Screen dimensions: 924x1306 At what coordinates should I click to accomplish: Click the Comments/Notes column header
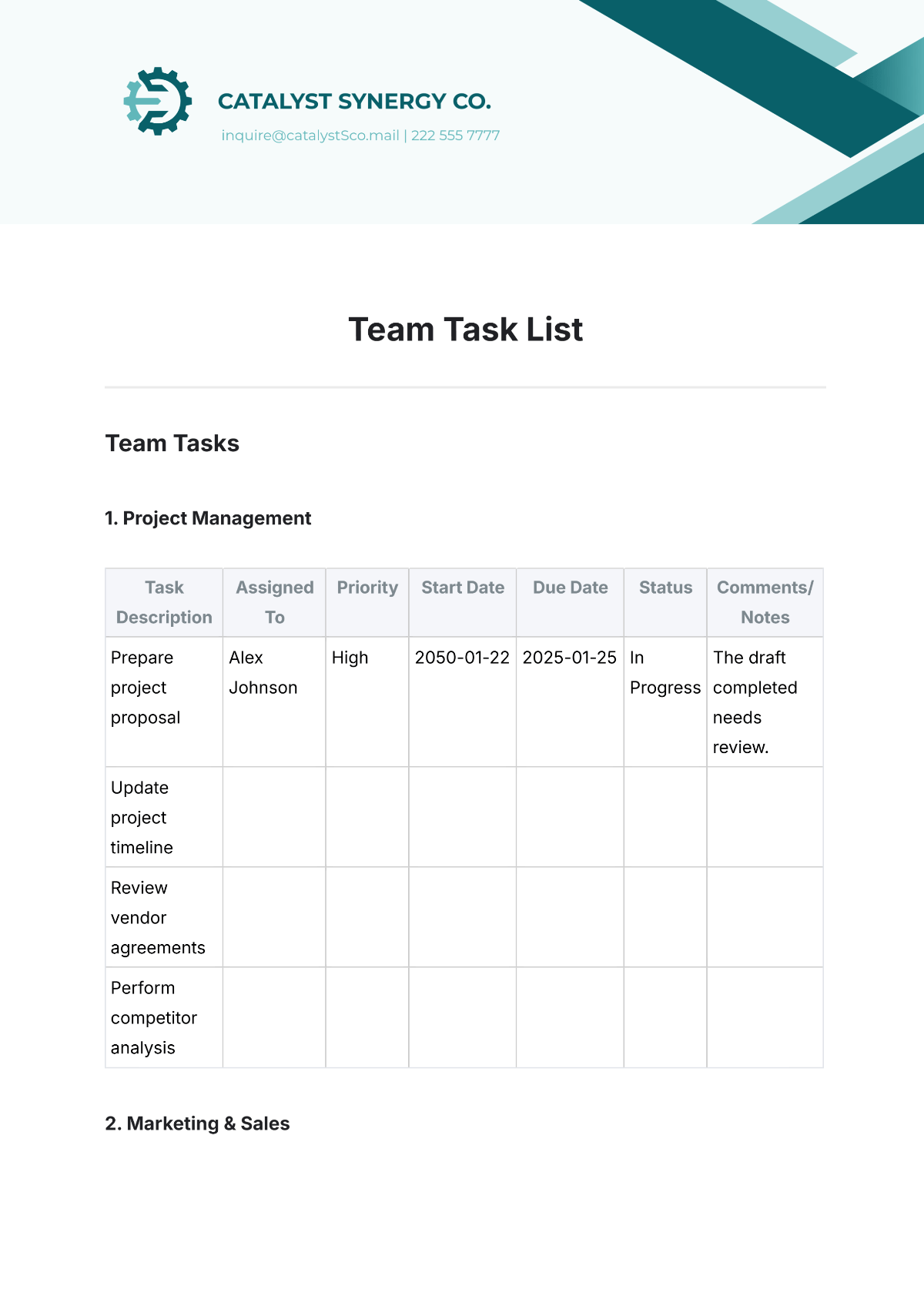[765, 602]
